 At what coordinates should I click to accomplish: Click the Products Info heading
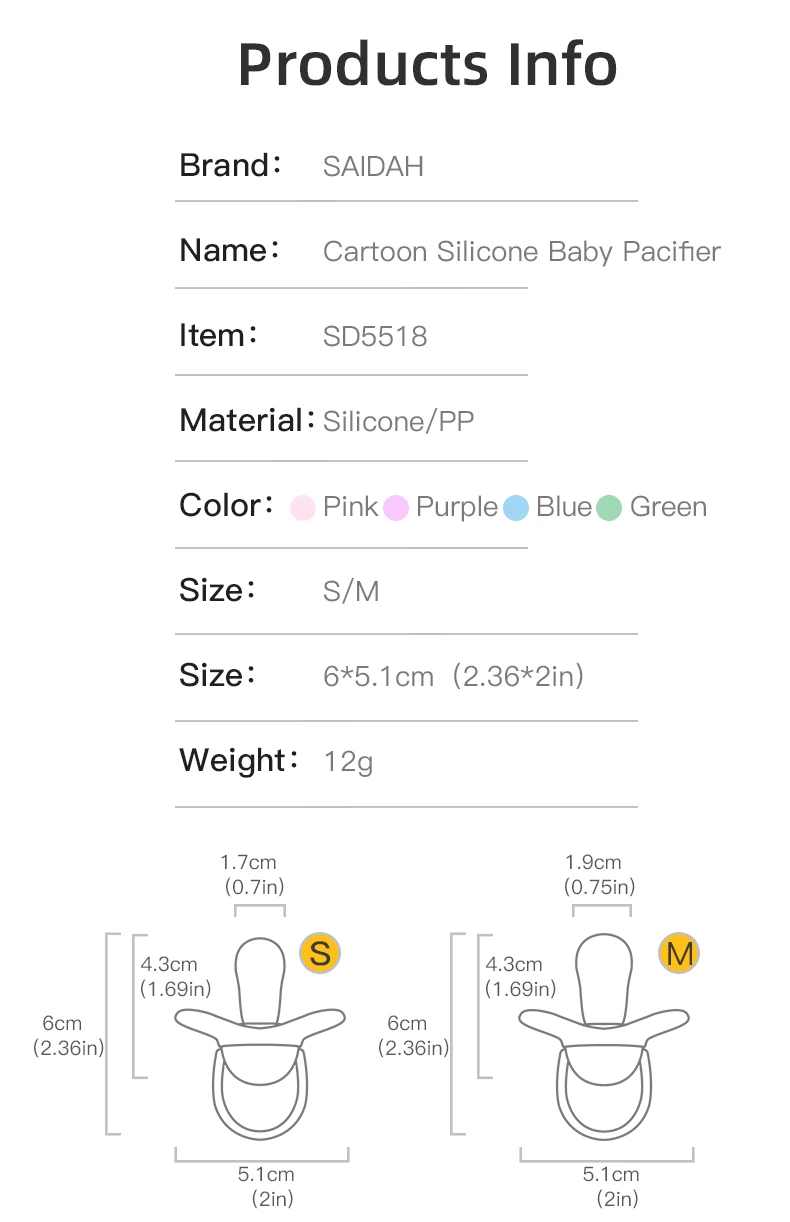pos(427,64)
